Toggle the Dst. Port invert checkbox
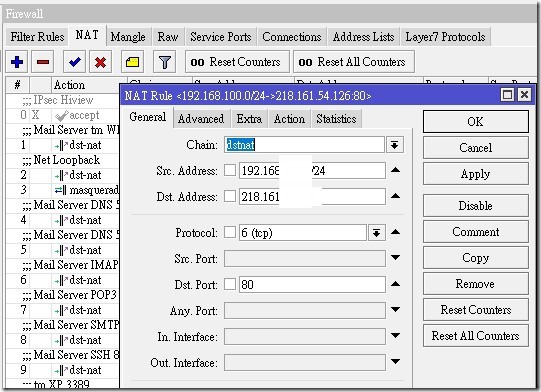The image size is (541, 392). [x=230, y=284]
